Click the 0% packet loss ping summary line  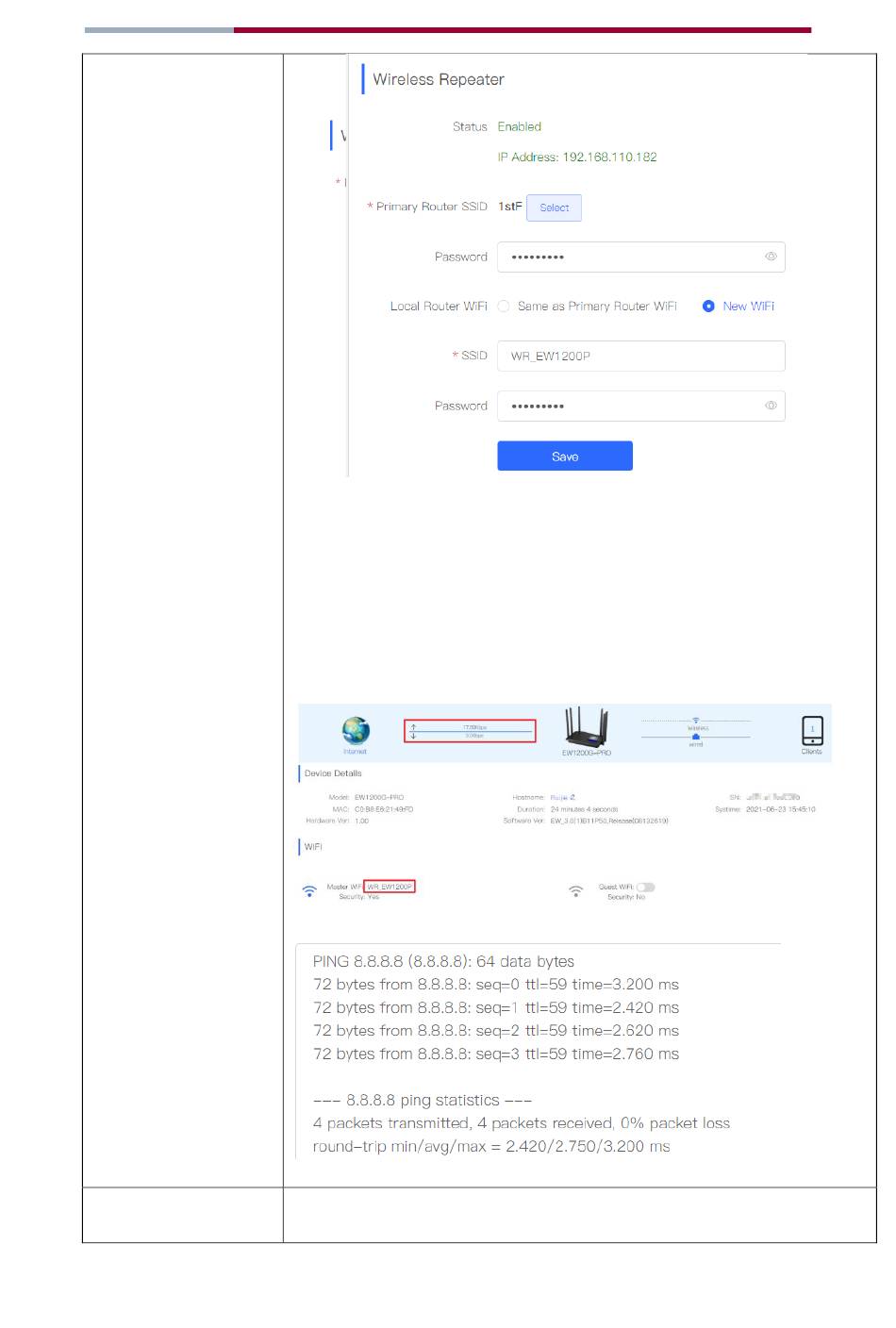522,1123
